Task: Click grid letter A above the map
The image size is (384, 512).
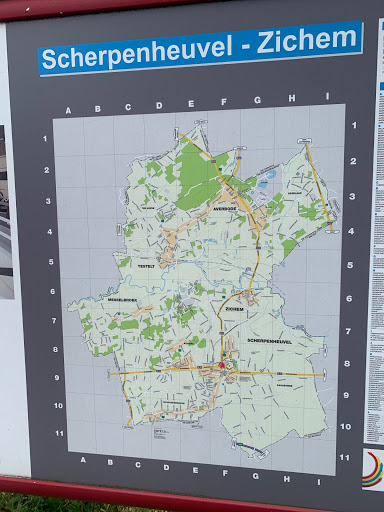Action: click(x=68, y=111)
